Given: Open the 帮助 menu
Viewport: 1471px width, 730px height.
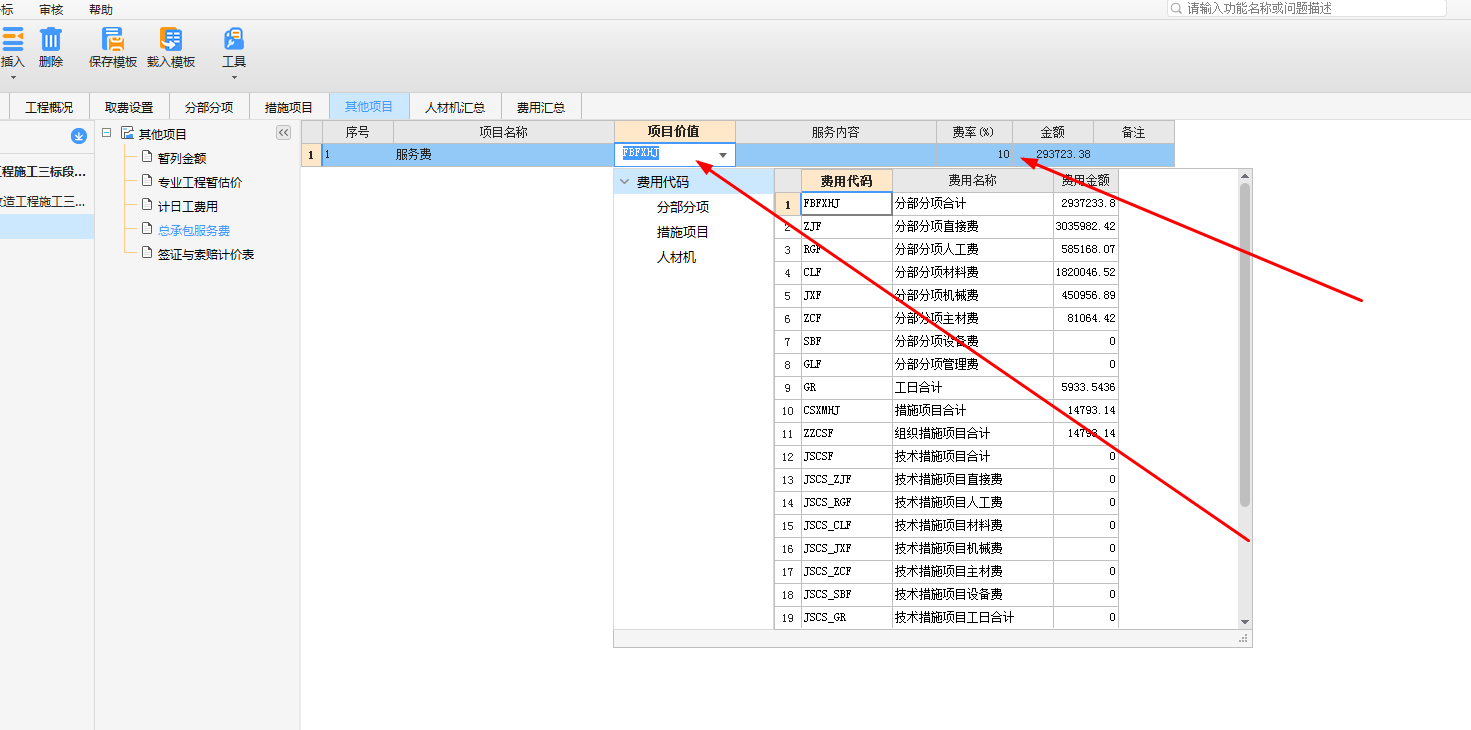Looking at the screenshot, I should click(x=101, y=9).
